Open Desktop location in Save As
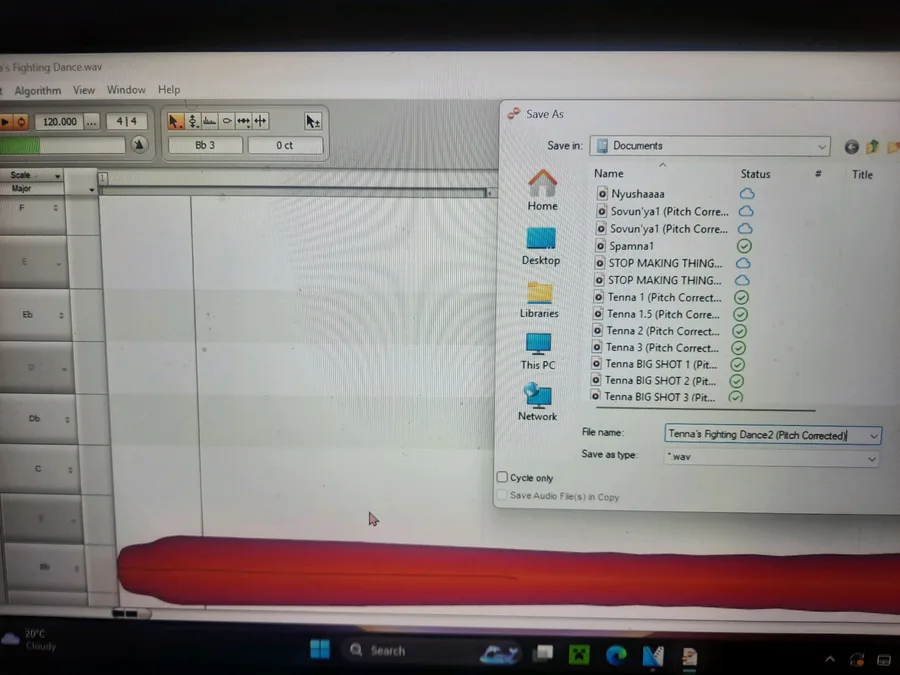The width and height of the screenshot is (900, 675). [541, 246]
